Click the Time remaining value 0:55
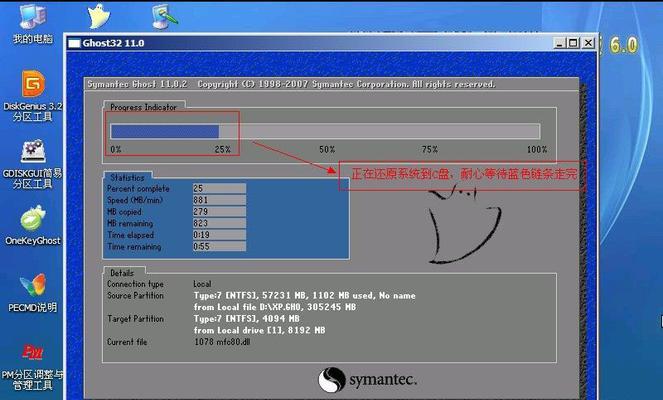This screenshot has height=400, width=663. click(x=219, y=246)
